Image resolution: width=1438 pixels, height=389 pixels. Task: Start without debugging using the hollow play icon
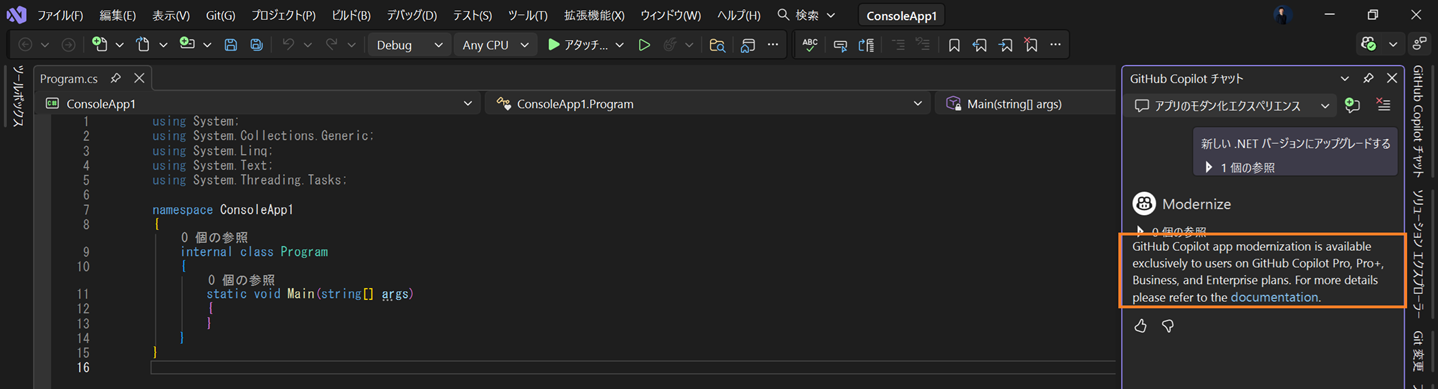644,45
